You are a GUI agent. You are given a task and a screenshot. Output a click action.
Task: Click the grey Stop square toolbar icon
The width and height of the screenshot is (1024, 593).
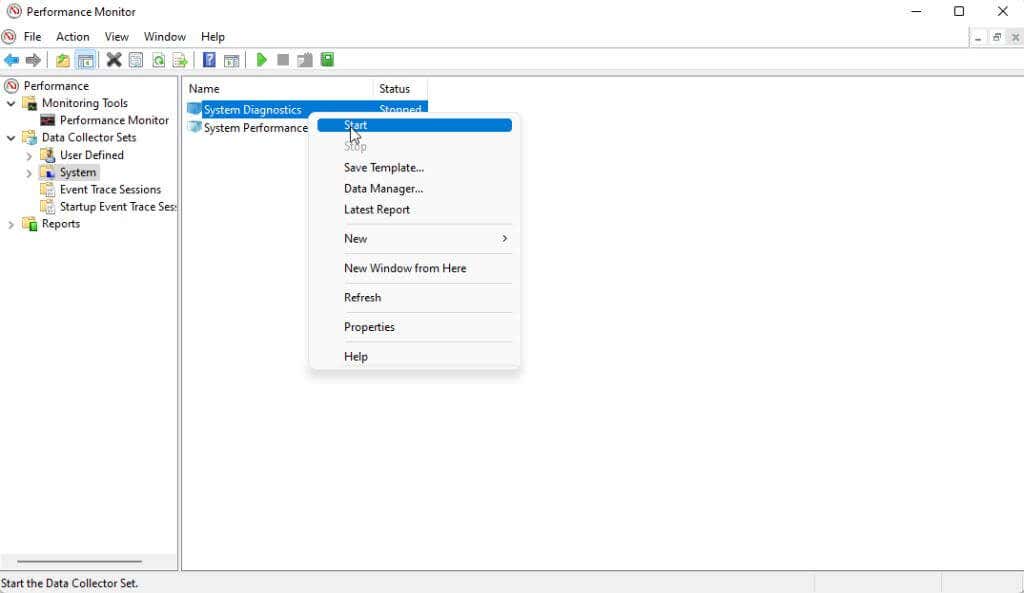tap(283, 60)
